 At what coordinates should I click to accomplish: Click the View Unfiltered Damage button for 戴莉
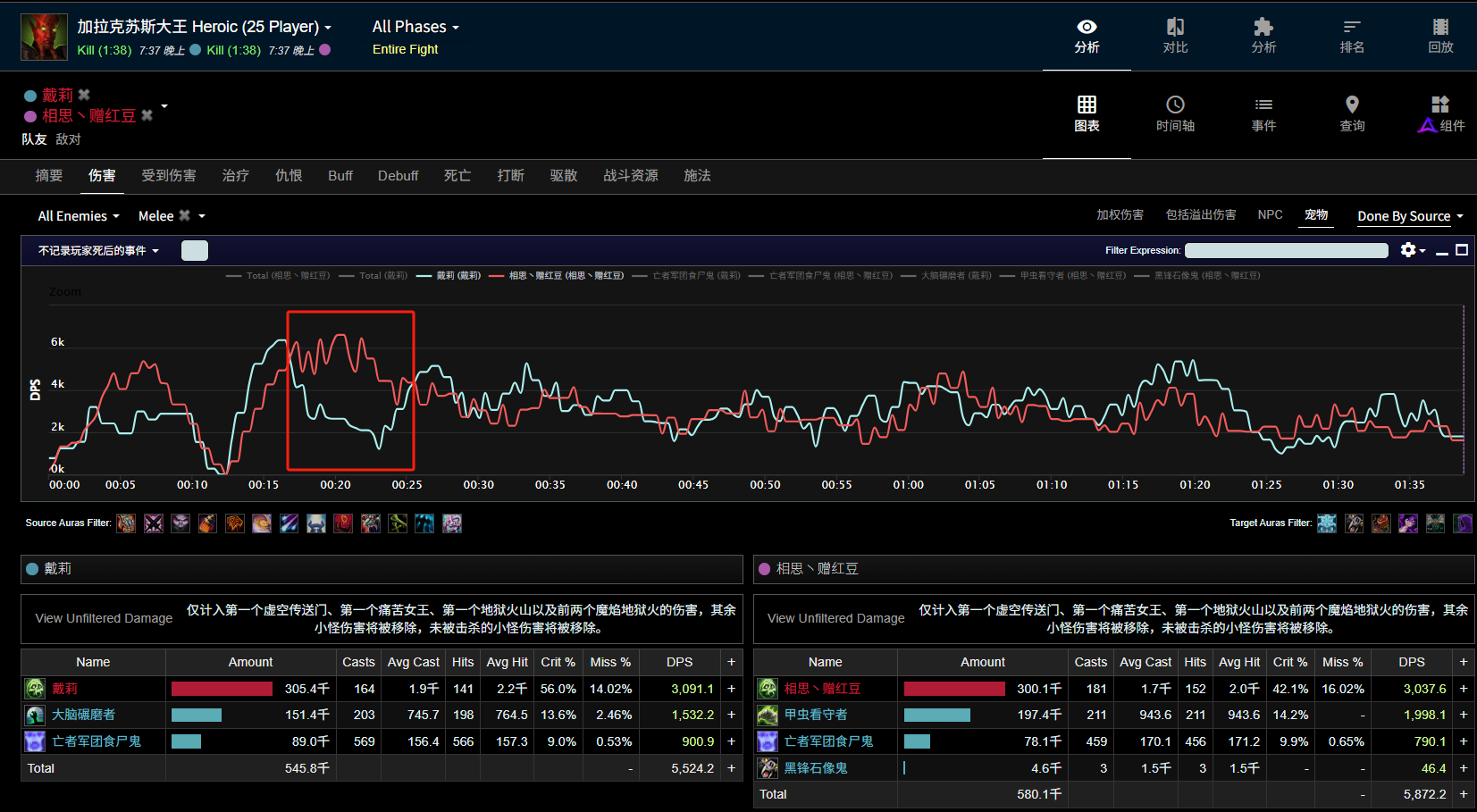[x=103, y=617]
